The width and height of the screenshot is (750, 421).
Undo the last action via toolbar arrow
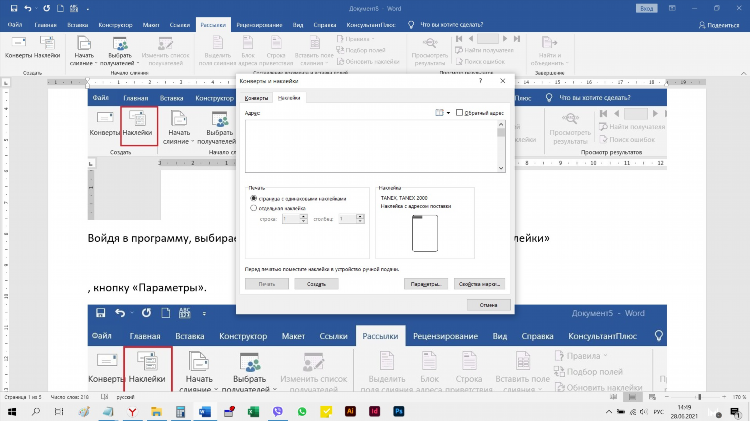(x=27, y=8)
